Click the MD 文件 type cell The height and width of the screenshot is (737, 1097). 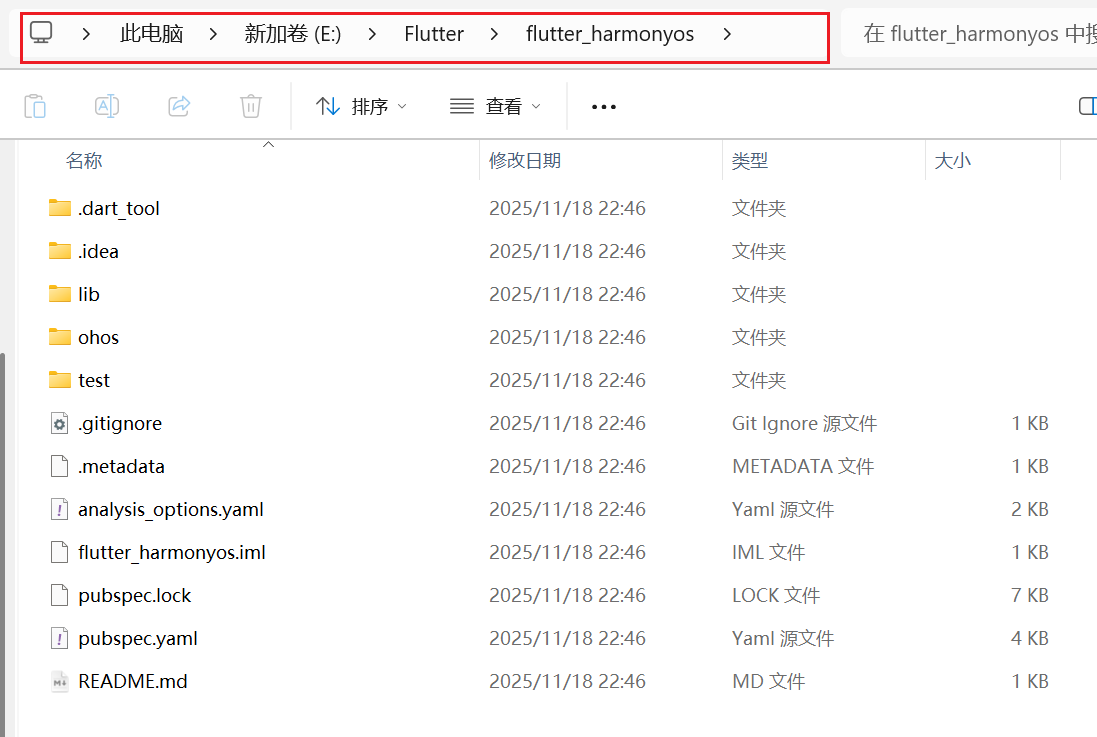(x=769, y=682)
